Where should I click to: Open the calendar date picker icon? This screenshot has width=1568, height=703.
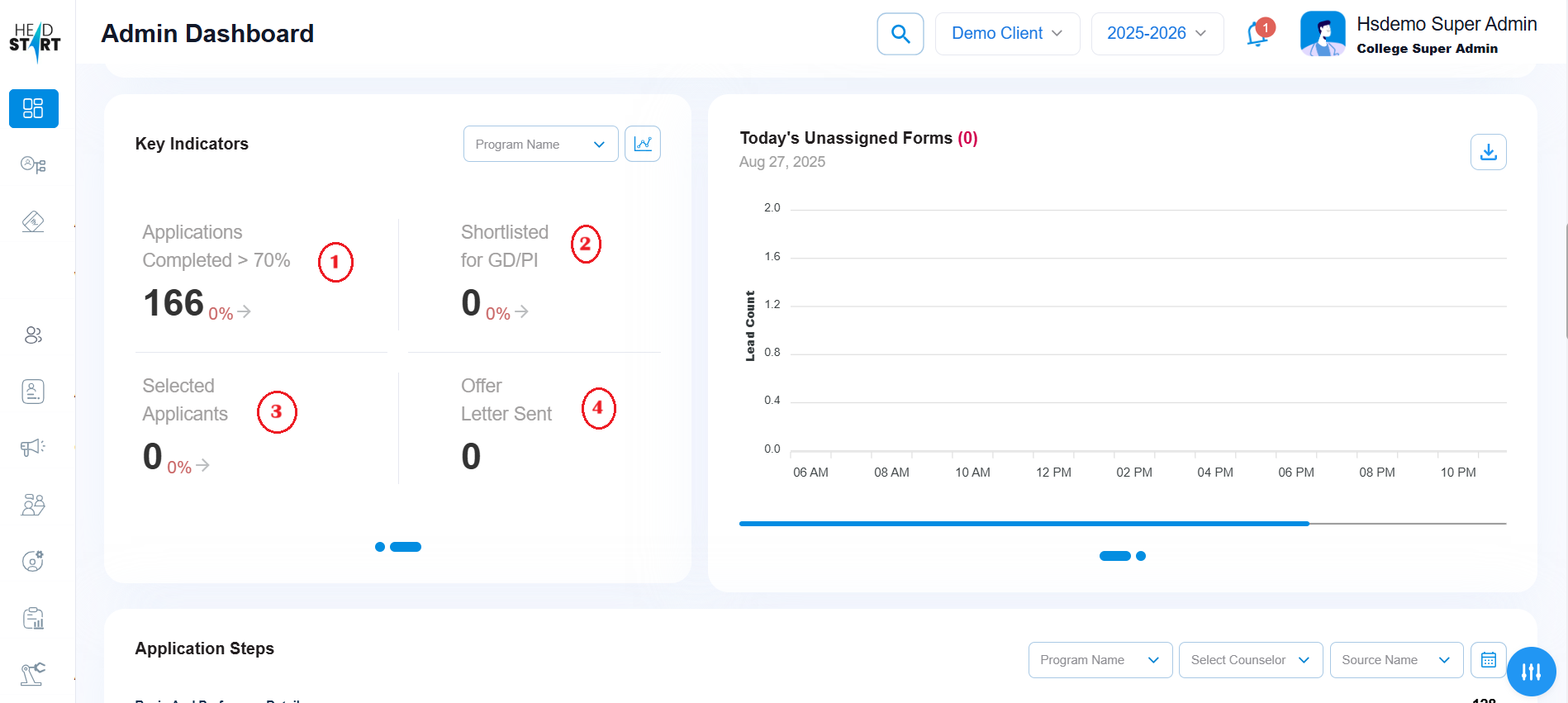pos(1488,660)
